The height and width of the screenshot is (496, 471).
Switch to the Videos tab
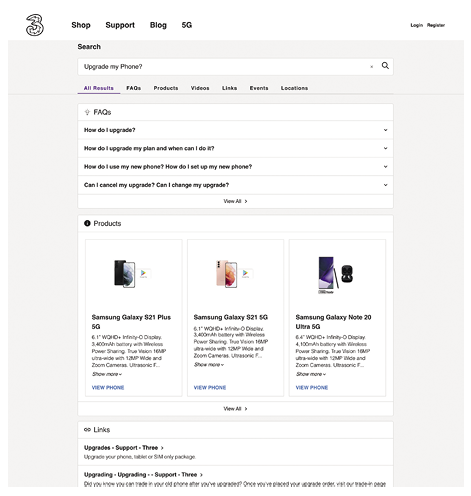[200, 88]
